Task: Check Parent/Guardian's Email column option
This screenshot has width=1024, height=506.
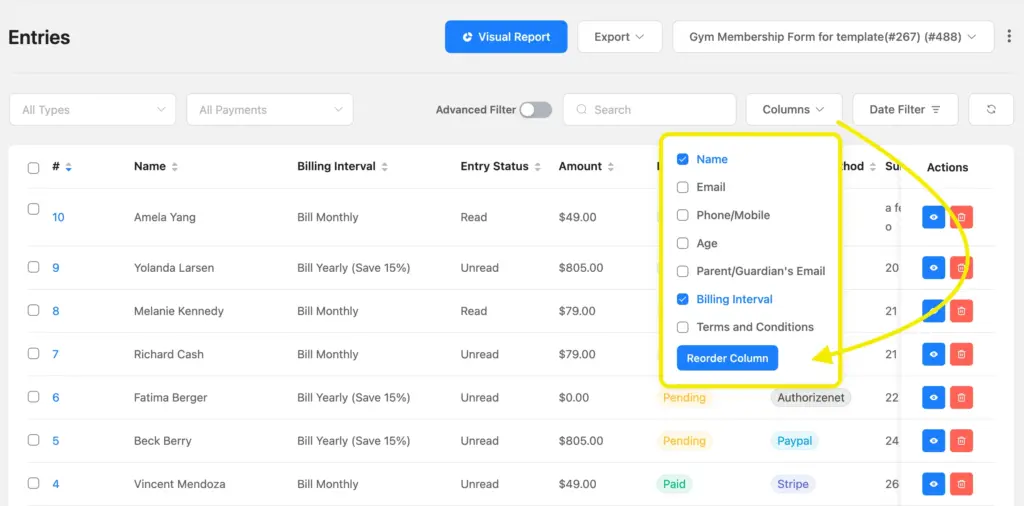Action: (x=682, y=271)
